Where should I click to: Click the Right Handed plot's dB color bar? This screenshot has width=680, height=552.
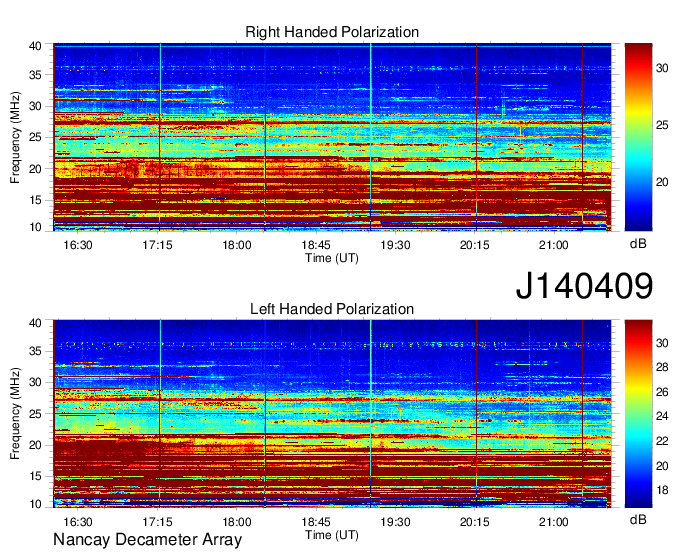click(638, 137)
